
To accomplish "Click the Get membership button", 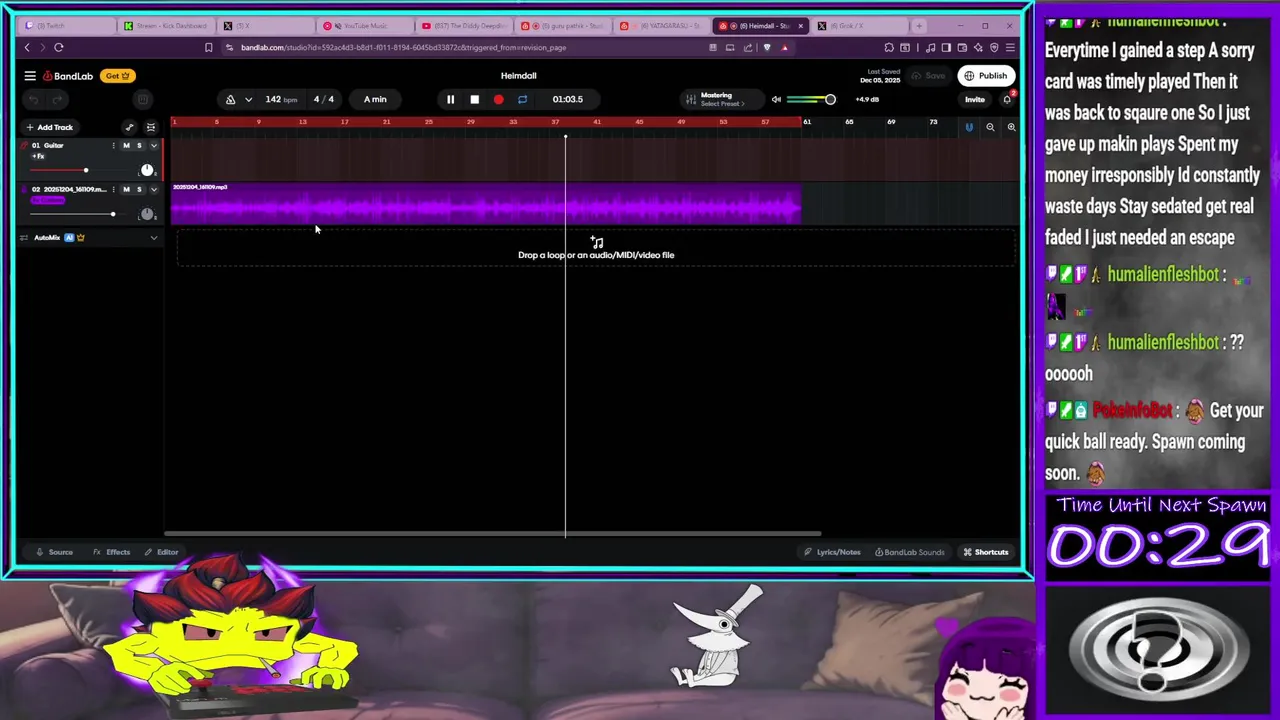I will [117, 76].
